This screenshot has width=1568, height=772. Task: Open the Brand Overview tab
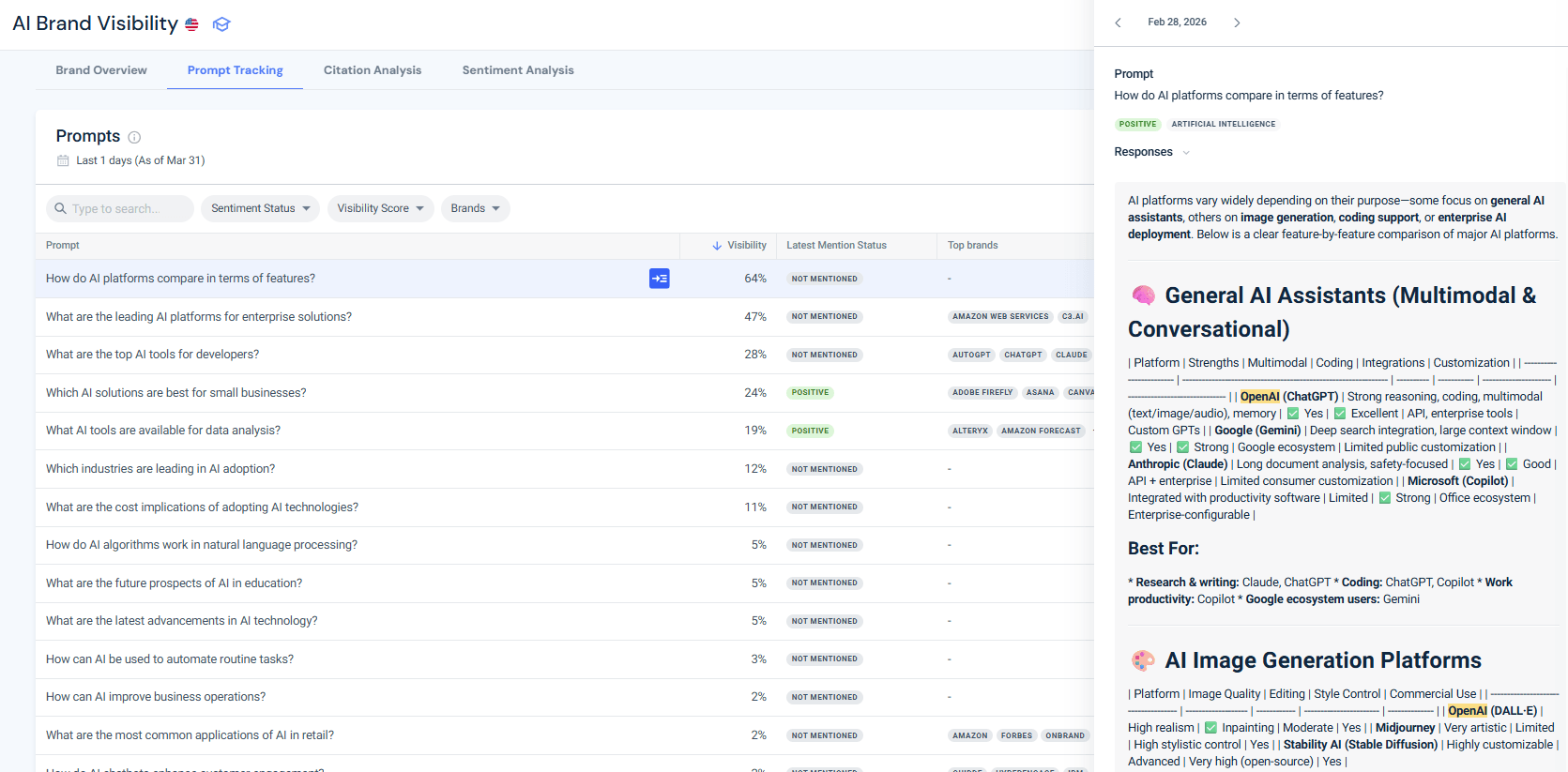(x=101, y=70)
